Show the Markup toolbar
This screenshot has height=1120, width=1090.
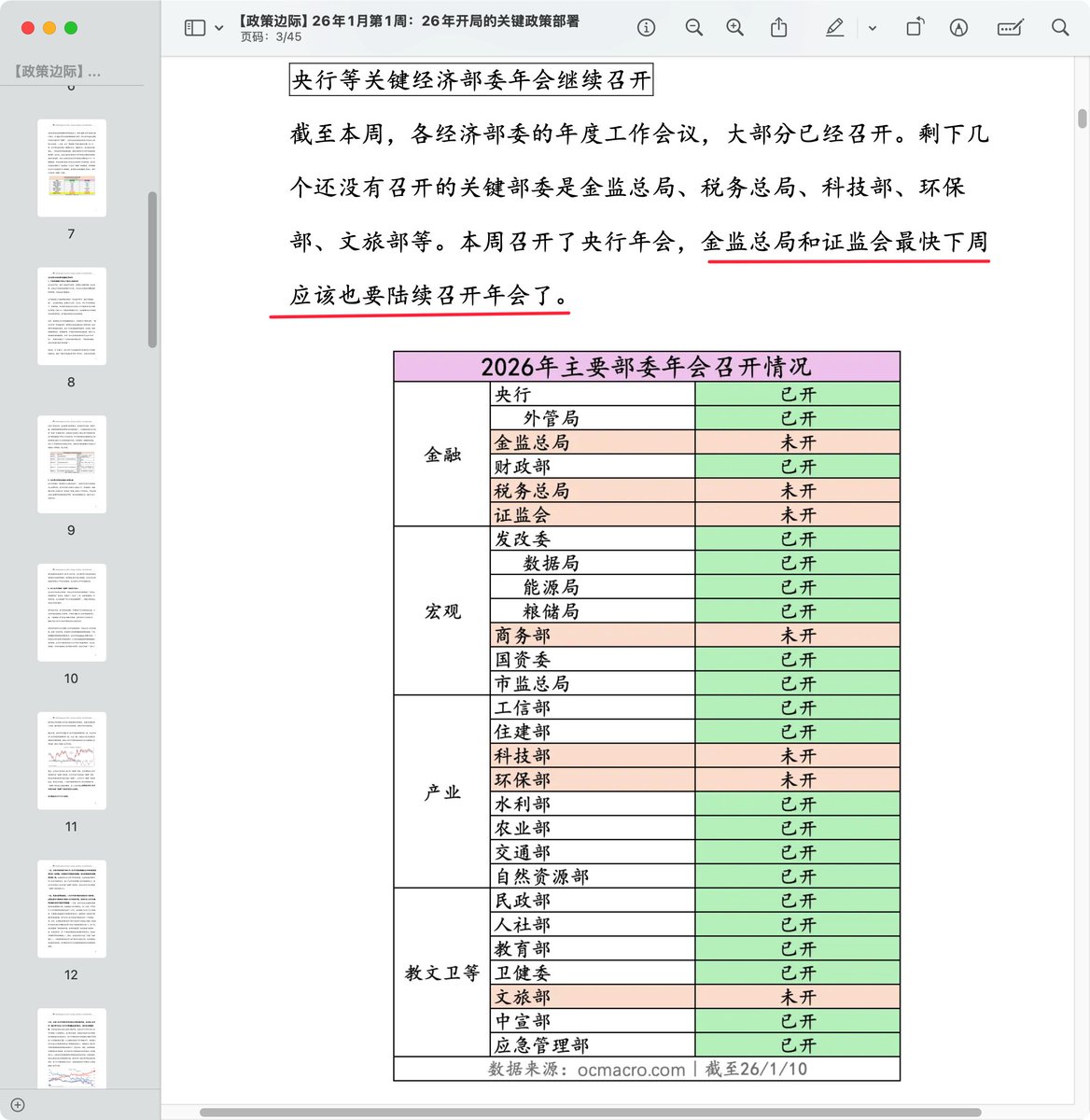pos(958,28)
